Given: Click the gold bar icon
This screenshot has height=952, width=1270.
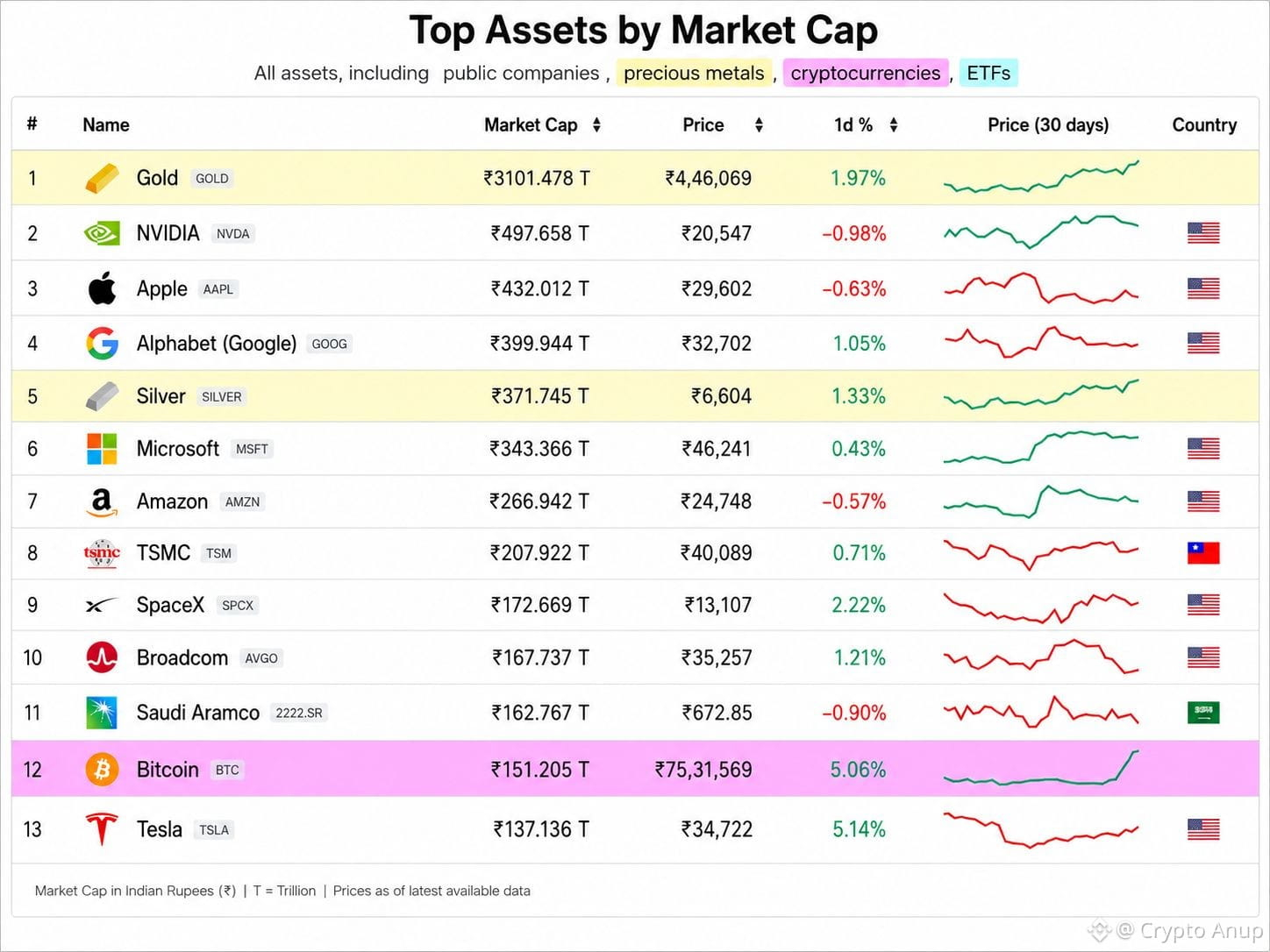Looking at the screenshot, I should pyautogui.click(x=102, y=178).
